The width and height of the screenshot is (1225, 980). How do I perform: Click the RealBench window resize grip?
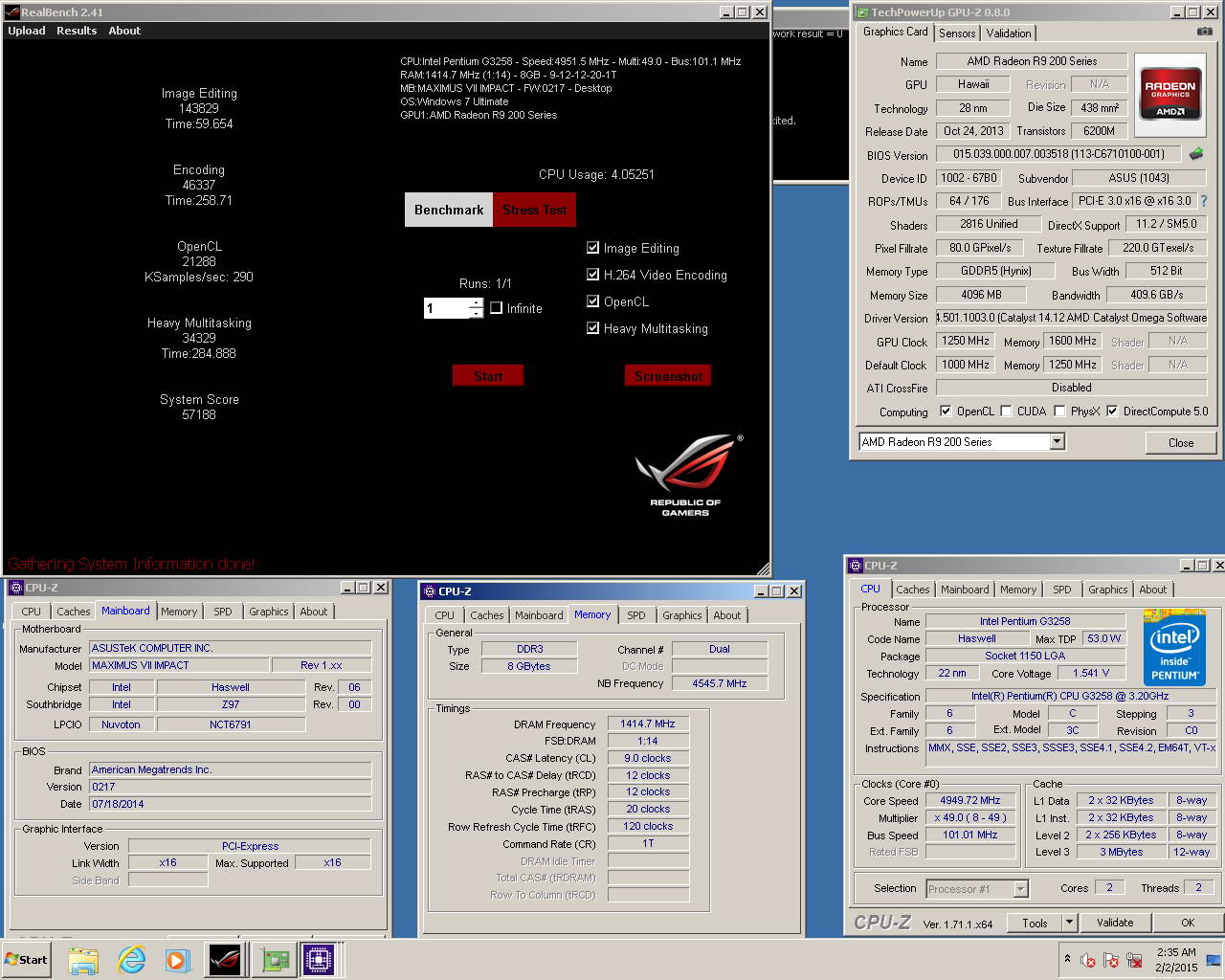763,568
